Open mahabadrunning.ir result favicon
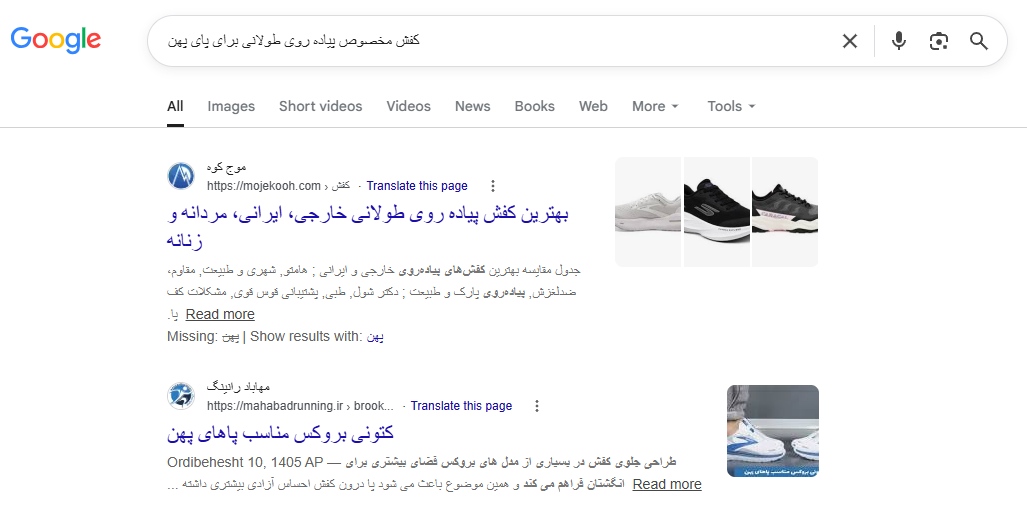Screen dimensions: 1027x523 181,396
